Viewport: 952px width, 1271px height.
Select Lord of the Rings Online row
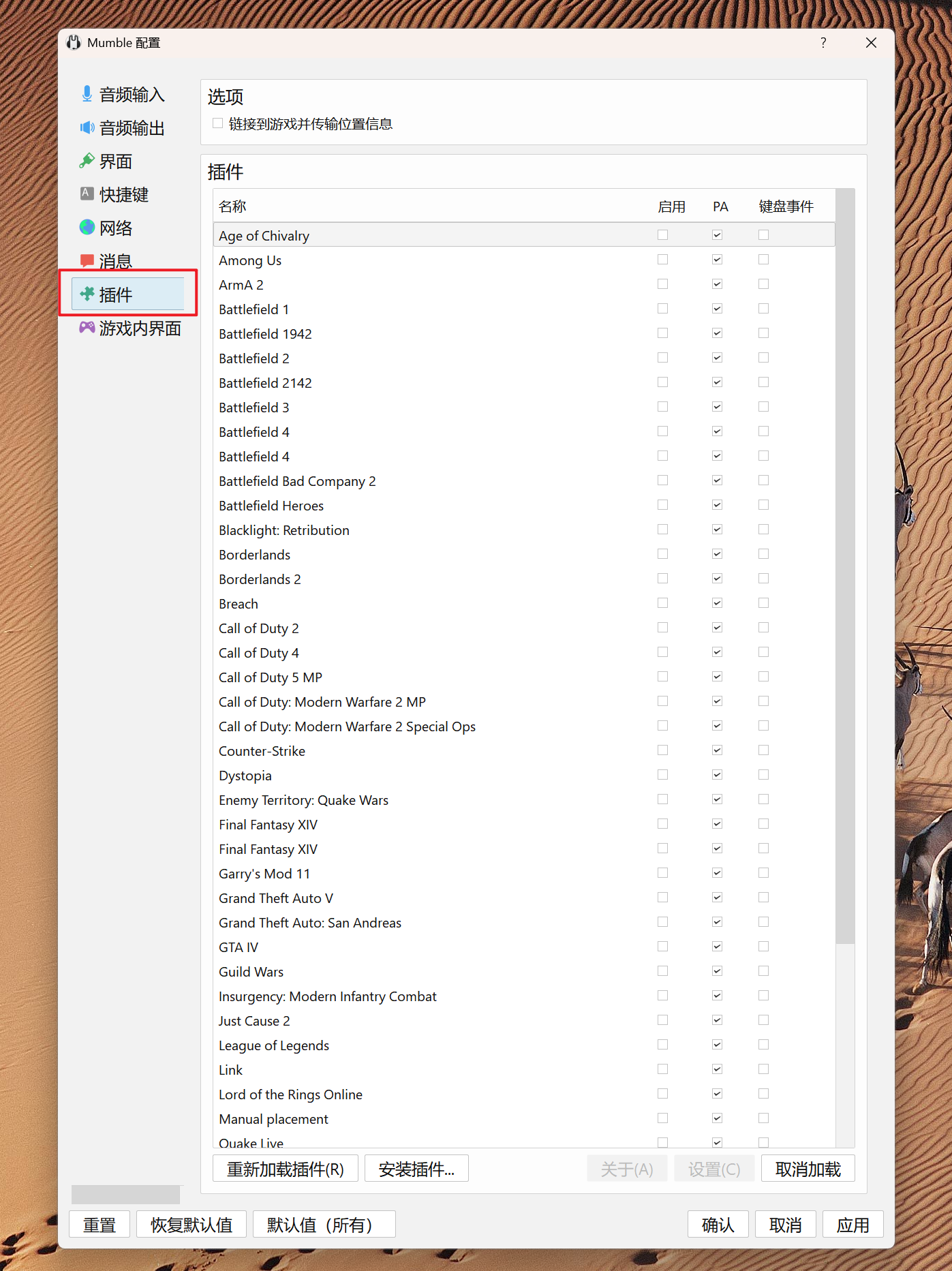click(x=524, y=1094)
